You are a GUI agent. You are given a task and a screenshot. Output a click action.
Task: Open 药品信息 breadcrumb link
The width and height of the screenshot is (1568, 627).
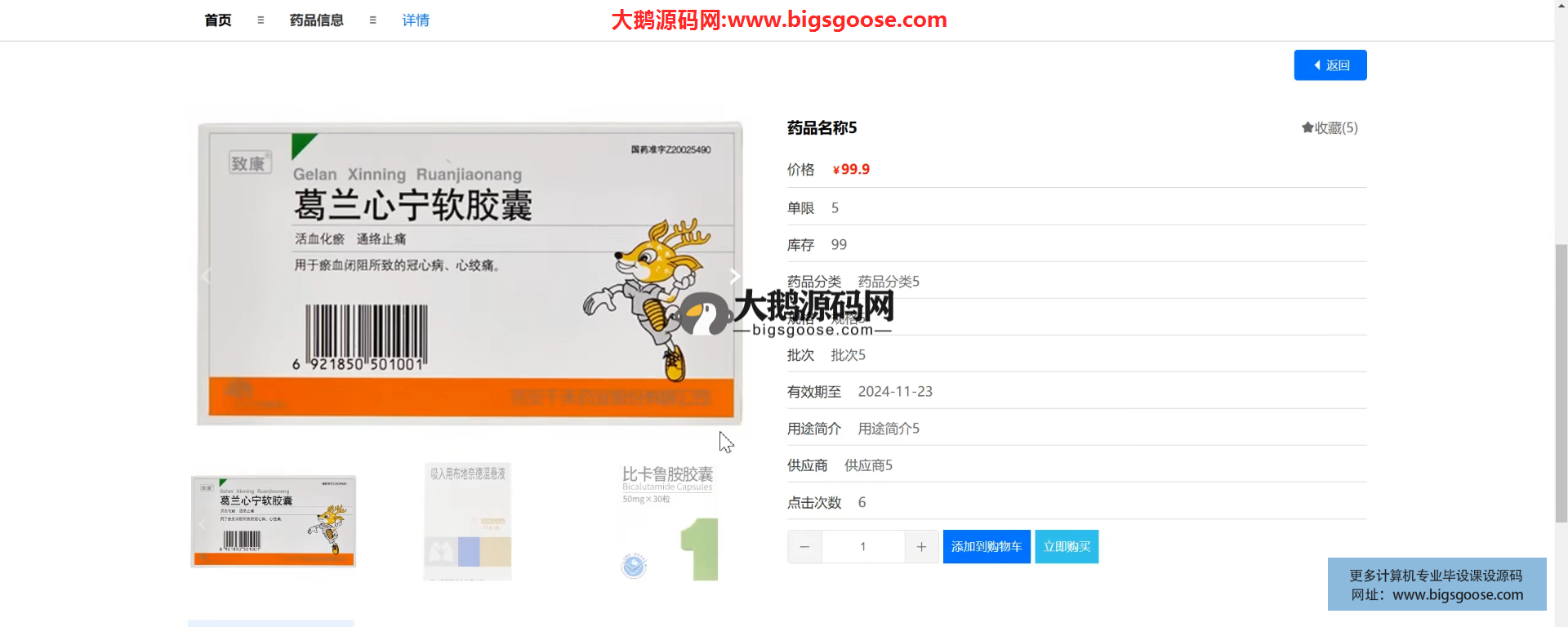pos(316,20)
